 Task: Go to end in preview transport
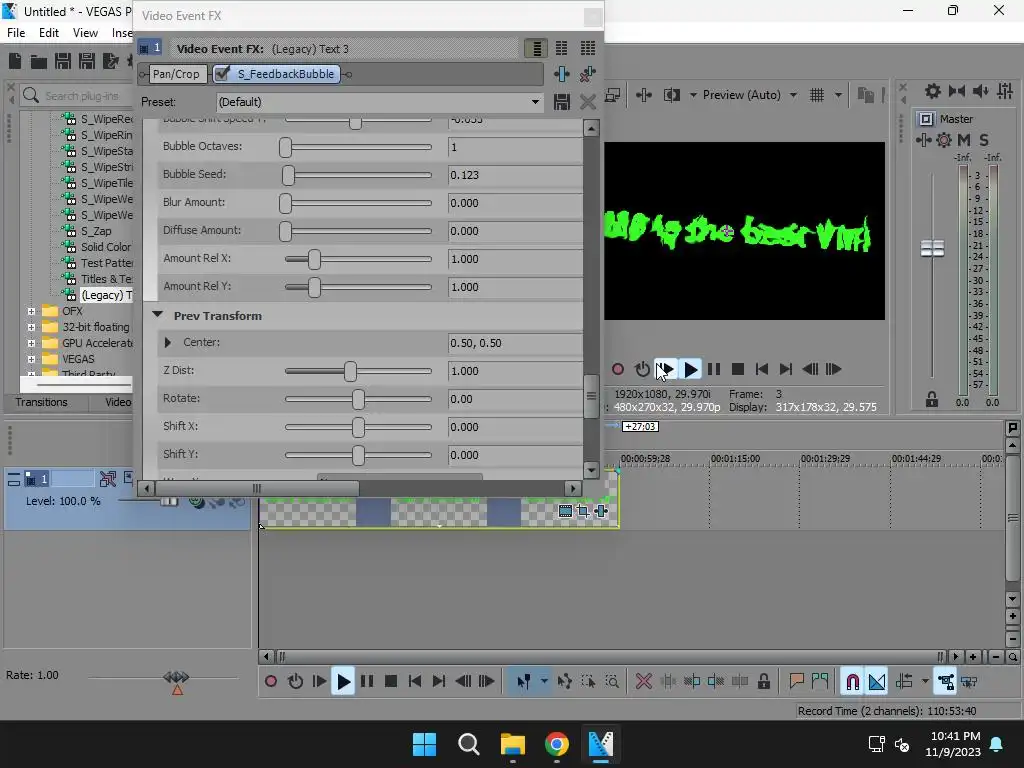click(786, 370)
